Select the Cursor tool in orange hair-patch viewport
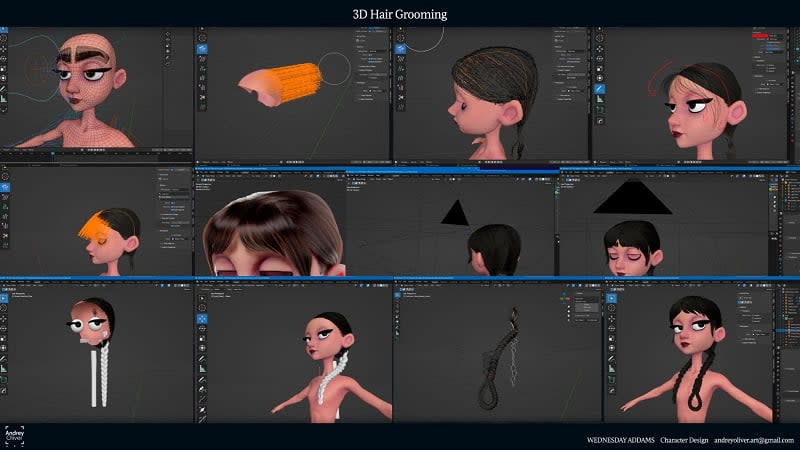This screenshot has width=800, height=450. [x=203, y=38]
